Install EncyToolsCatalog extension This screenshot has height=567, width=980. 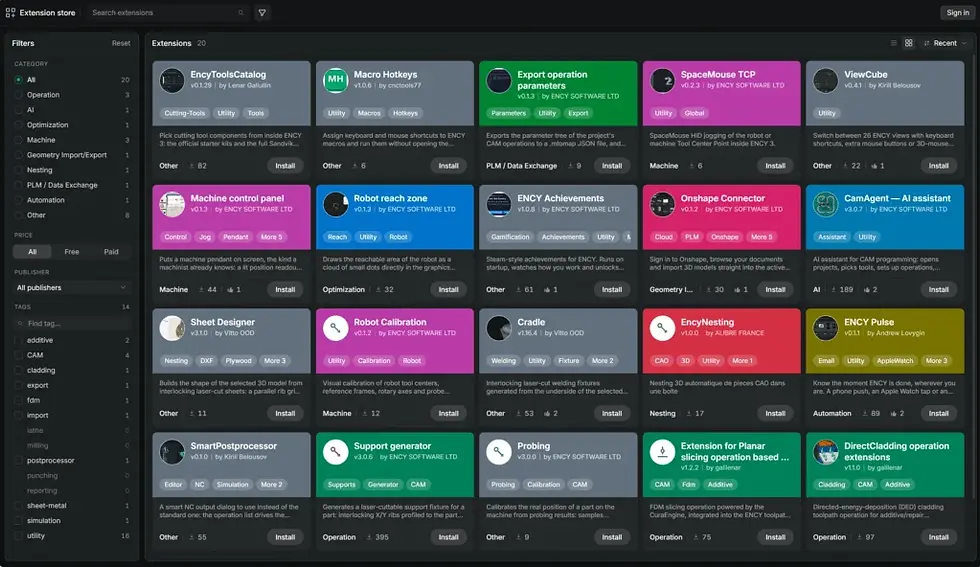click(285, 166)
